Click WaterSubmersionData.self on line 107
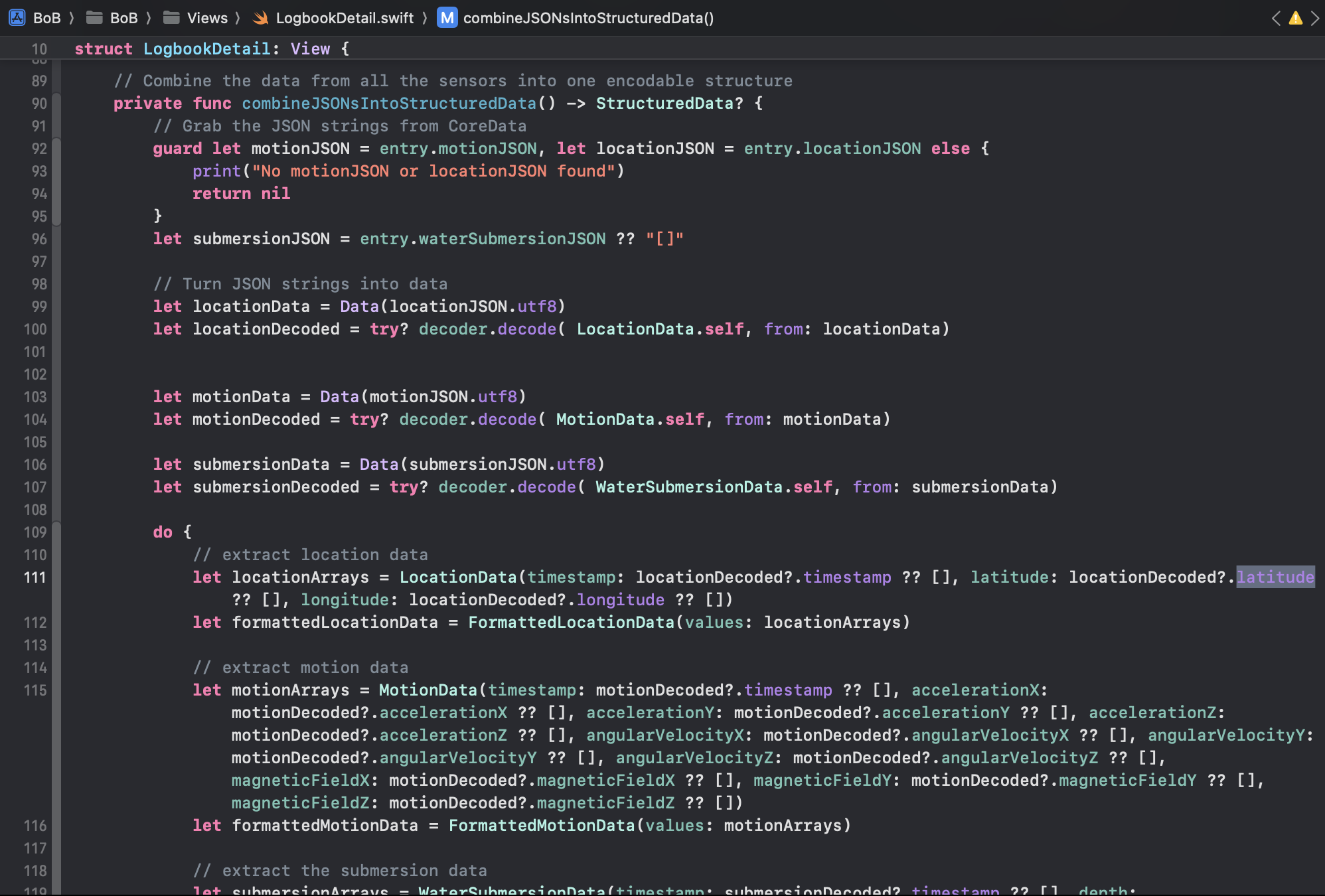 714,487
